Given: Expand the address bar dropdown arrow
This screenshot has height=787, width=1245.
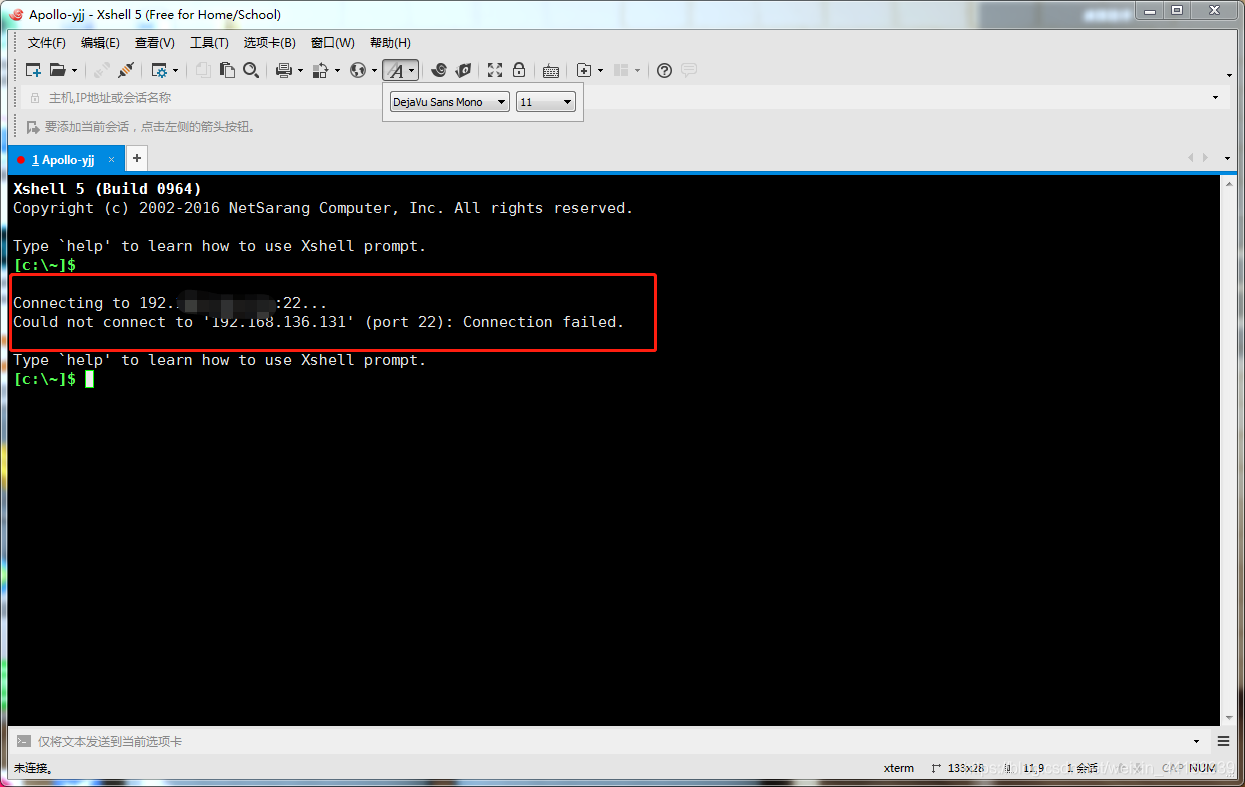Looking at the screenshot, I should coord(1215,98).
